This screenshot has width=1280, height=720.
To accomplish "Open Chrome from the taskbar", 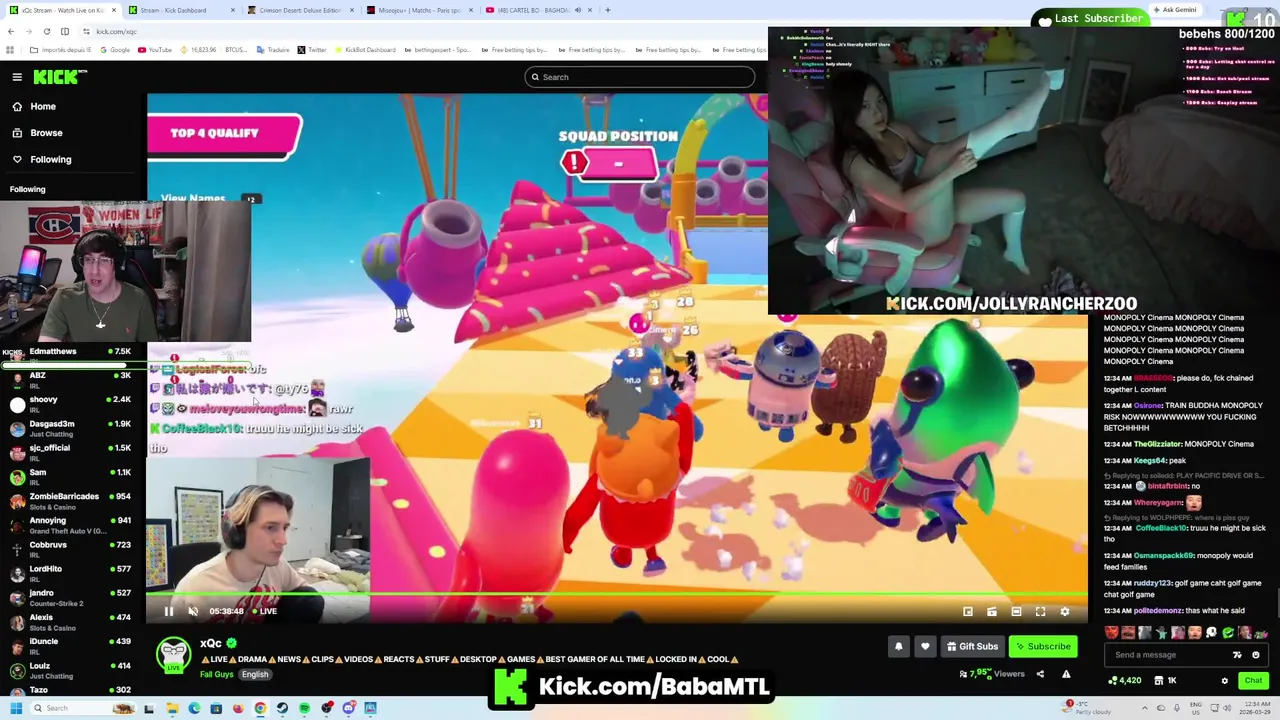I will click(260, 708).
